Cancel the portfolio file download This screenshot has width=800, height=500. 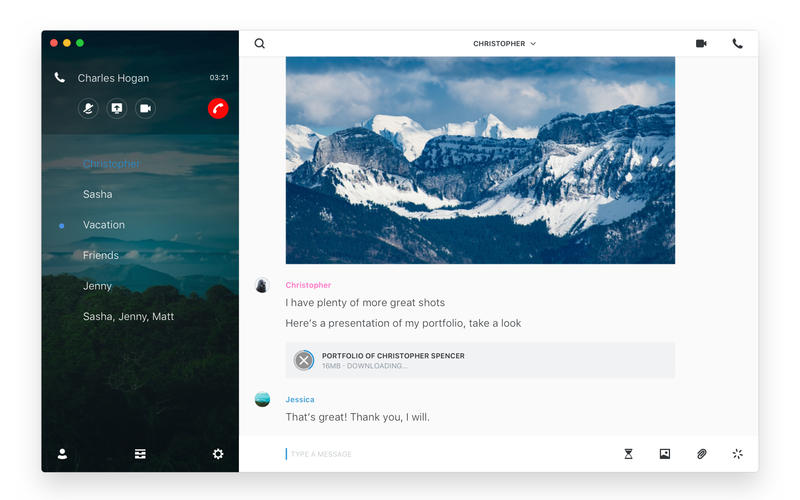304,360
